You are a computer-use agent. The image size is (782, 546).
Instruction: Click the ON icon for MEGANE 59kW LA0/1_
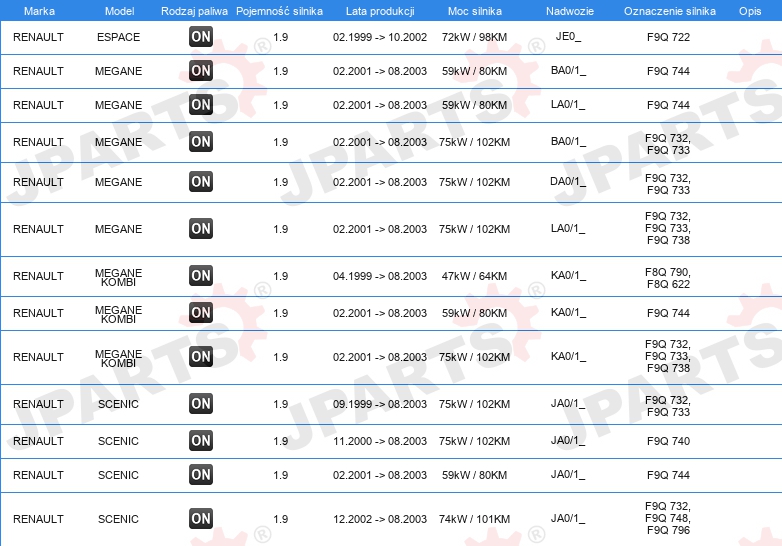(201, 104)
